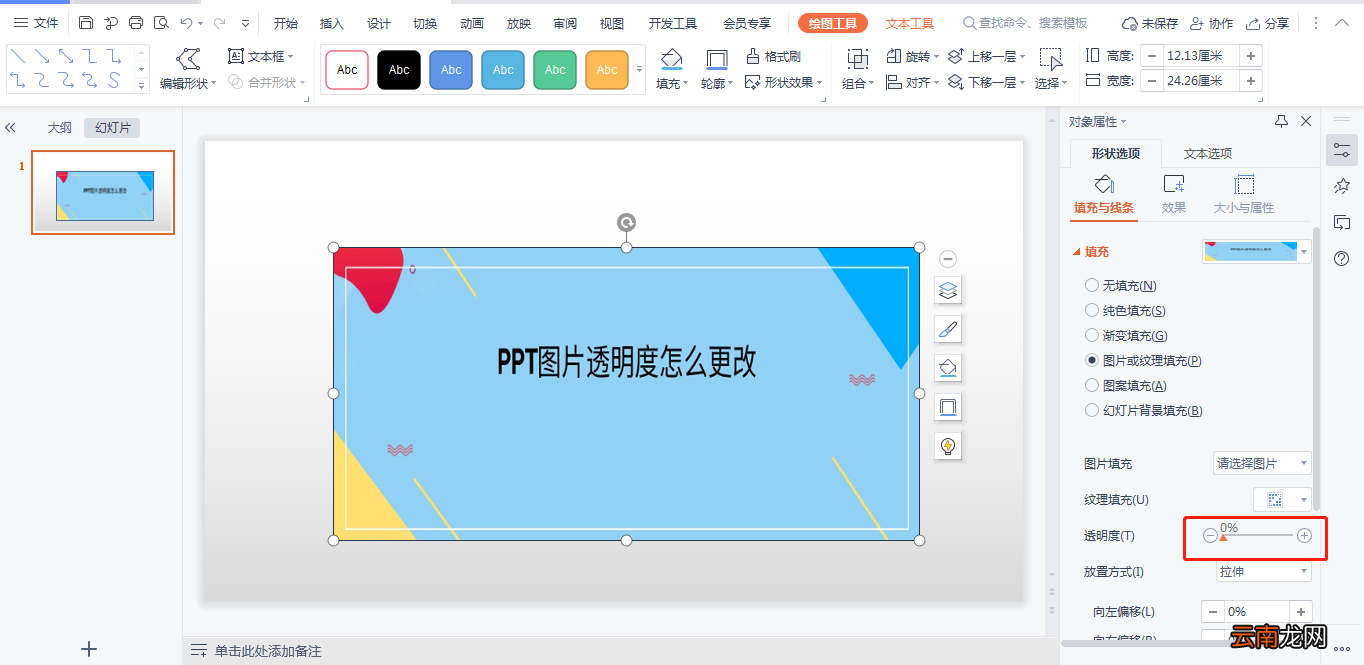
Task: Click the lightbulb suggestion icon
Action: pos(948,446)
